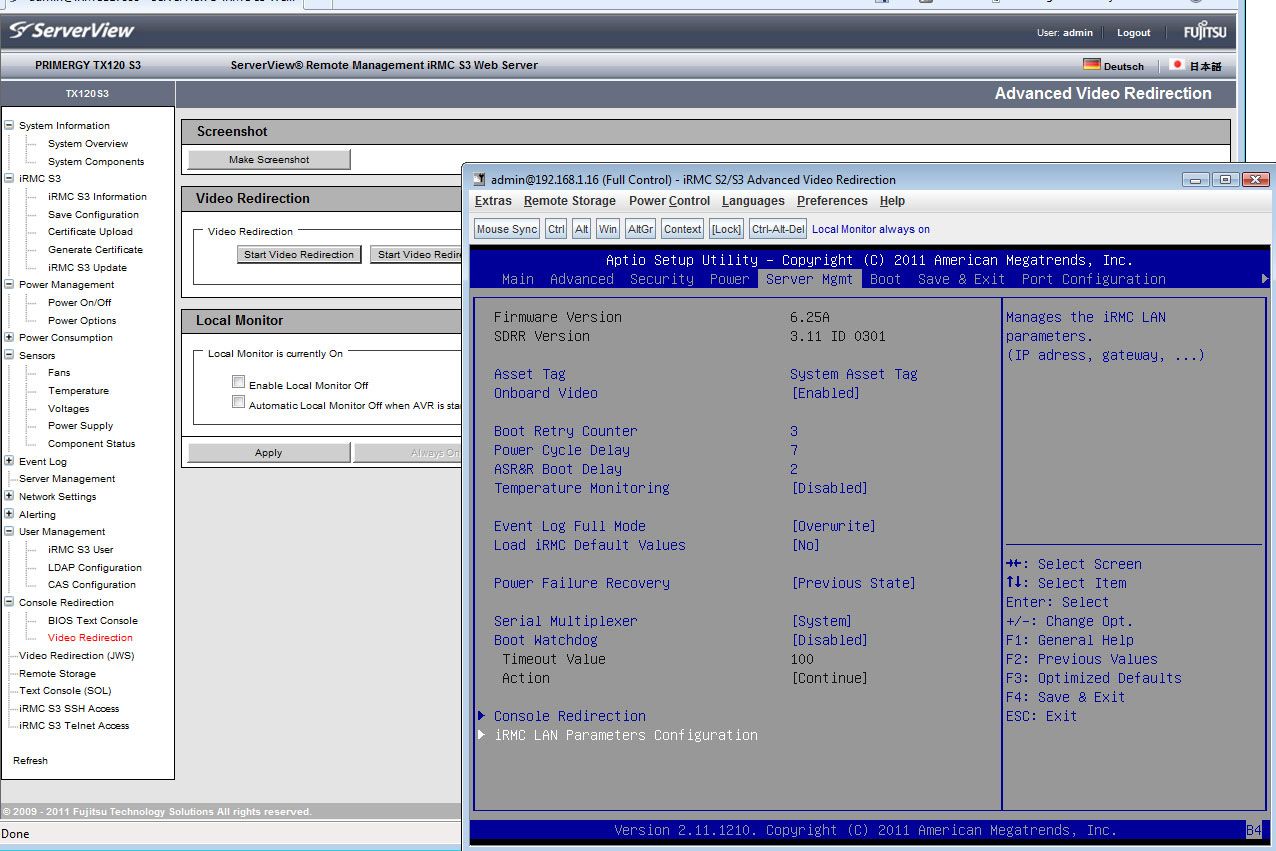Select Power Failure Recovery [Previous State] value
Image resolution: width=1276 pixels, height=851 pixels.
(854, 583)
